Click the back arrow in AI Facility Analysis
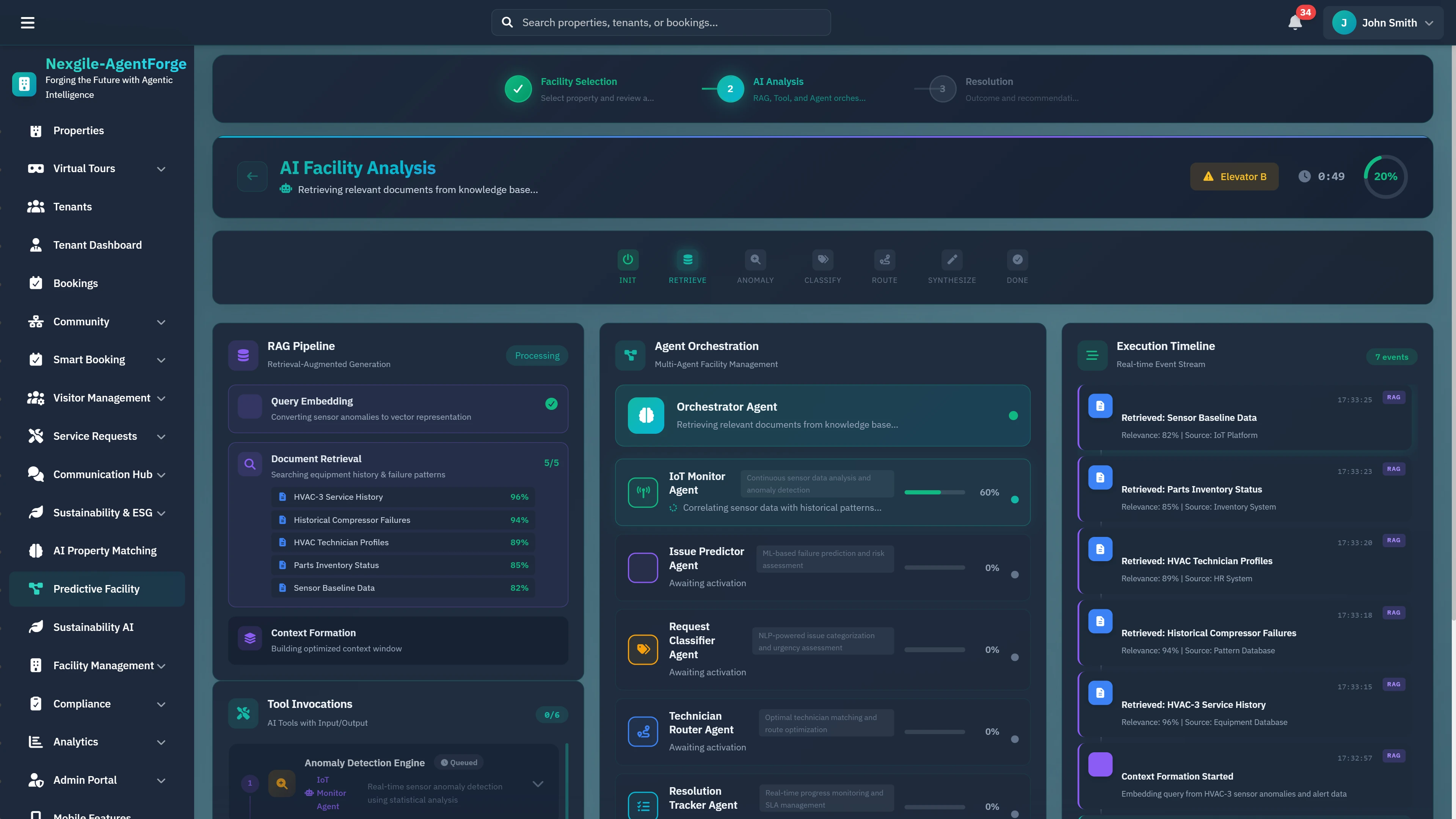 (252, 176)
